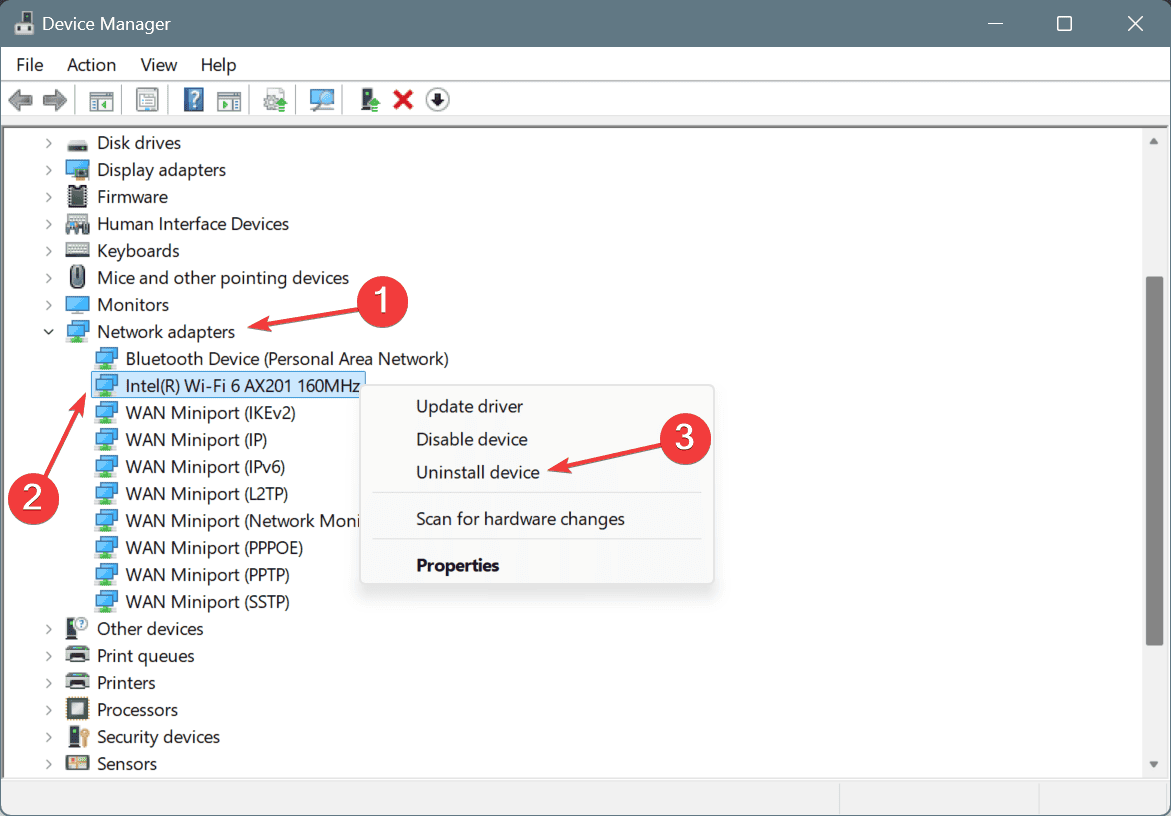
Task: Expand the Display adapters node
Action: [x=49, y=170]
